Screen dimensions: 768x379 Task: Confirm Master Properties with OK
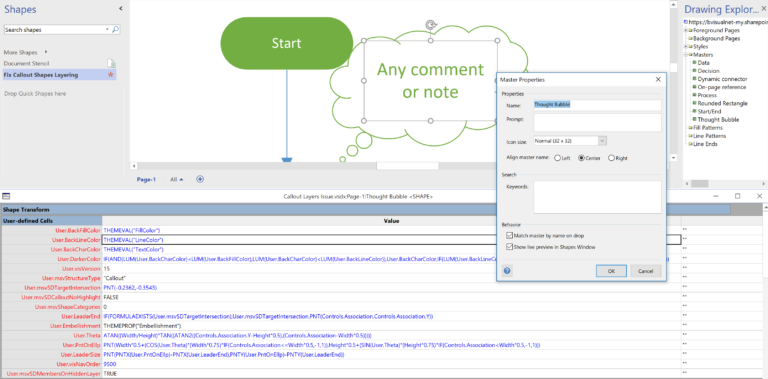tap(611, 271)
